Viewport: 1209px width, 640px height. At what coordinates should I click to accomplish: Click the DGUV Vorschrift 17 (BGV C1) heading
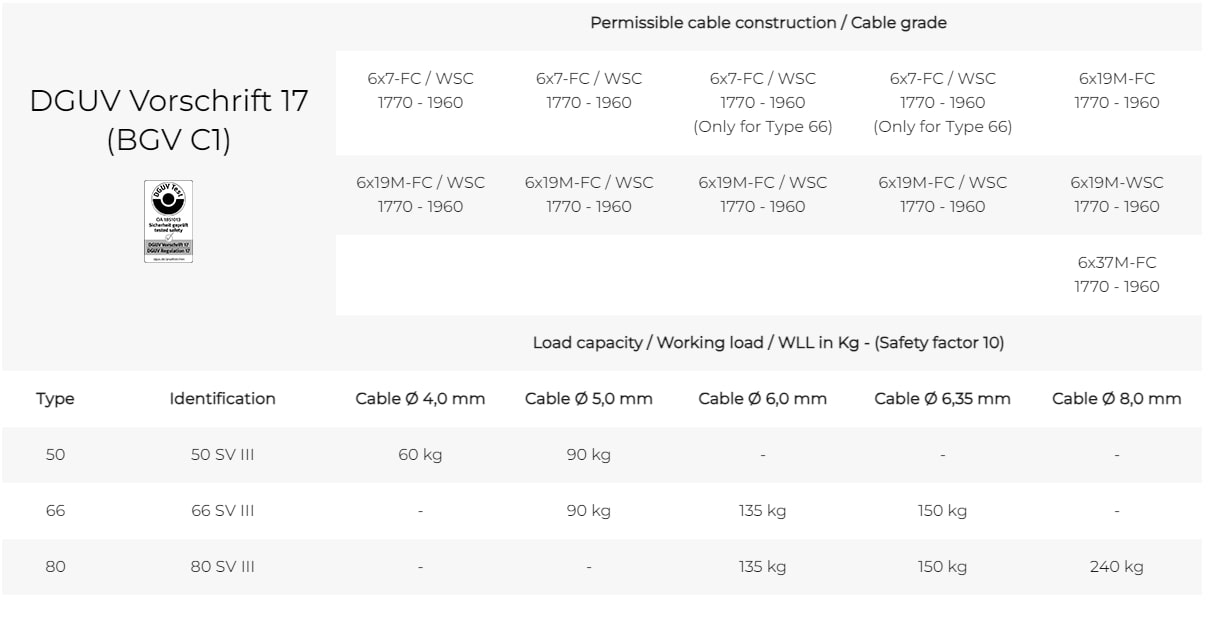coord(169,120)
